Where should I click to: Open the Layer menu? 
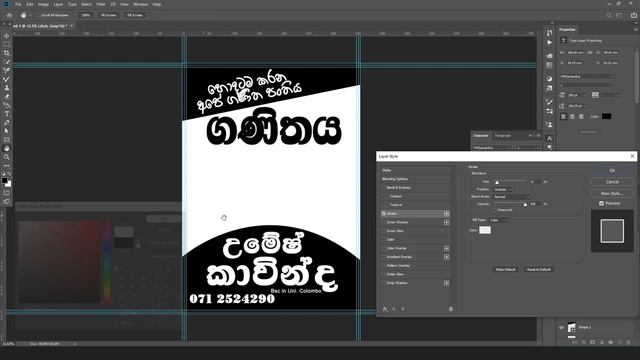point(58,4)
